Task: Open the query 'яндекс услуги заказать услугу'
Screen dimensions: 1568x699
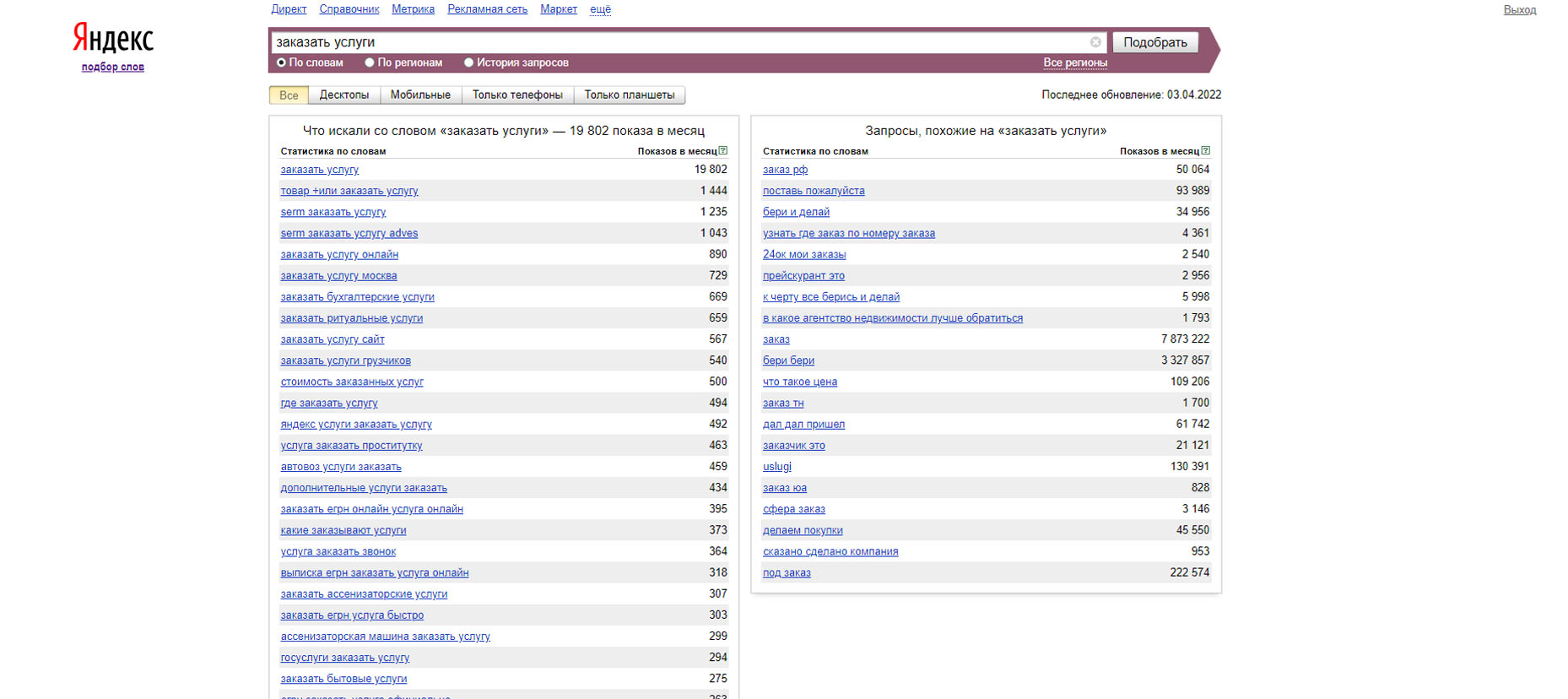Action: [x=356, y=424]
